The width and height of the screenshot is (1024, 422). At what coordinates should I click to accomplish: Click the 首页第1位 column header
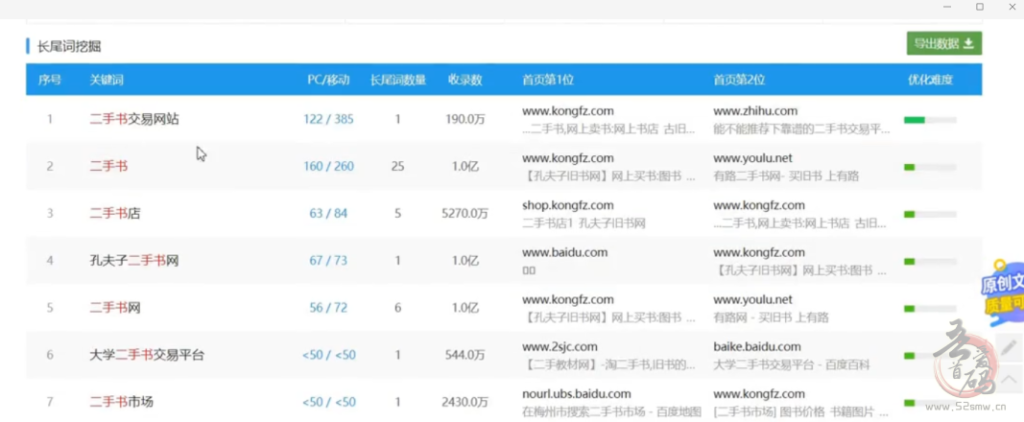(x=547, y=80)
